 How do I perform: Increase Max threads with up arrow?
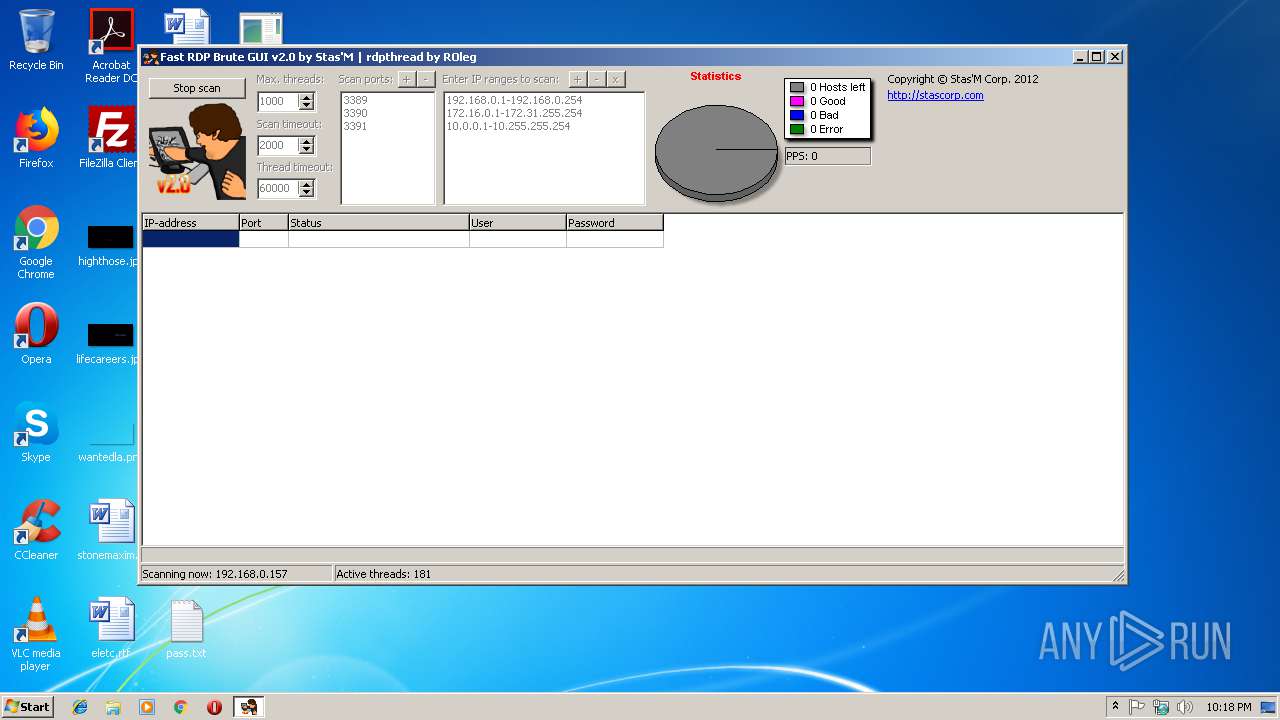(x=307, y=97)
